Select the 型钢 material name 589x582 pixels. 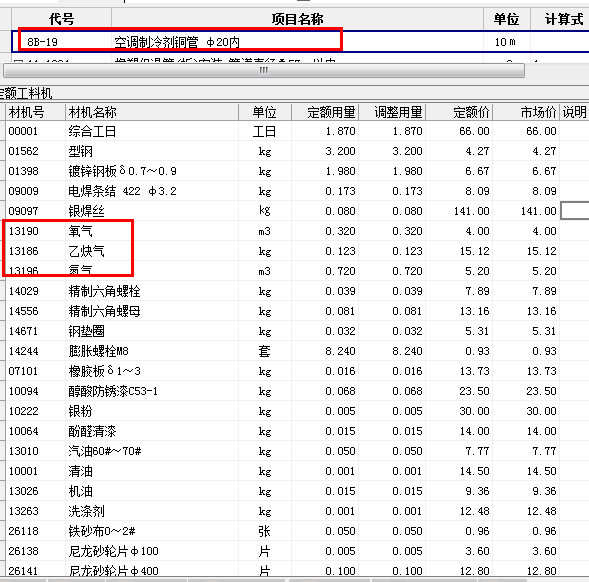click(x=80, y=151)
